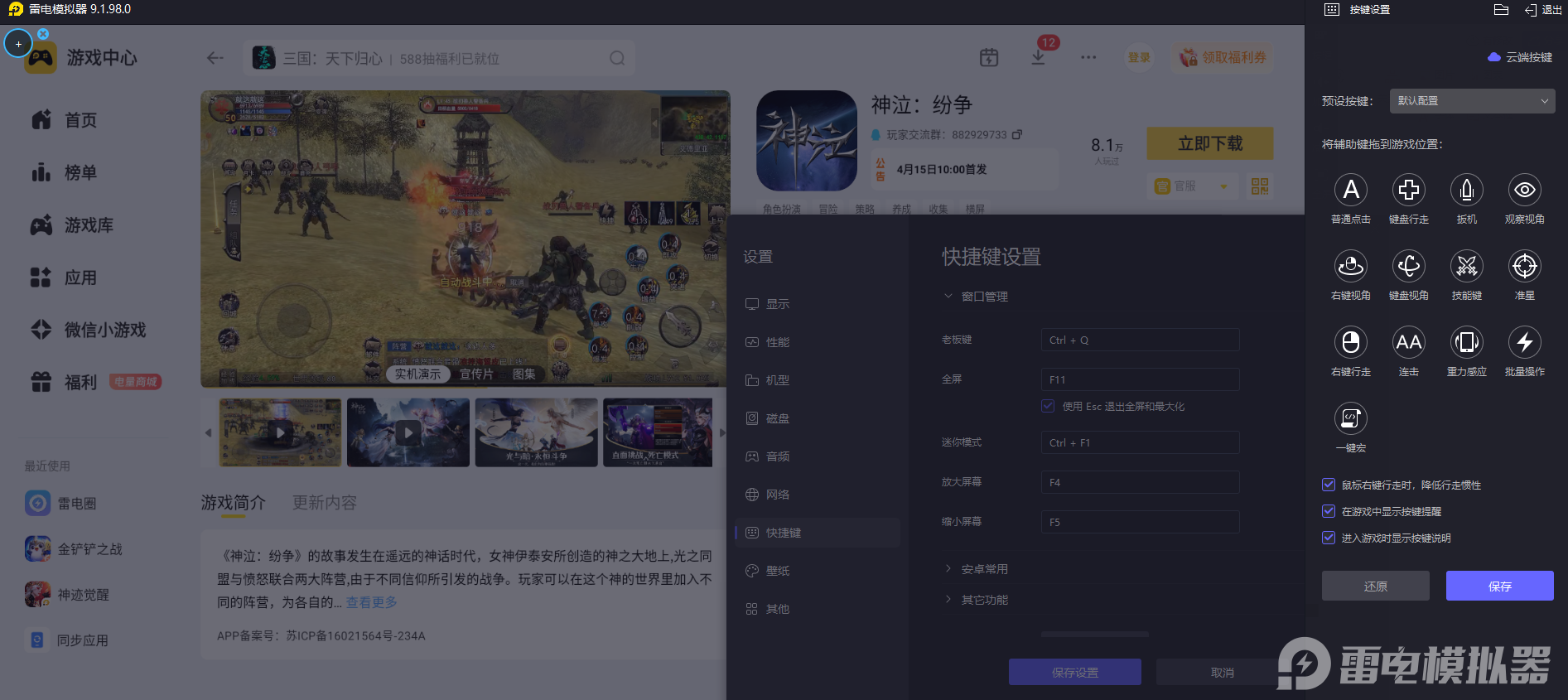This screenshot has height=700, width=1568.
Task: Open the 磁盘 settings category
Action: (818, 418)
